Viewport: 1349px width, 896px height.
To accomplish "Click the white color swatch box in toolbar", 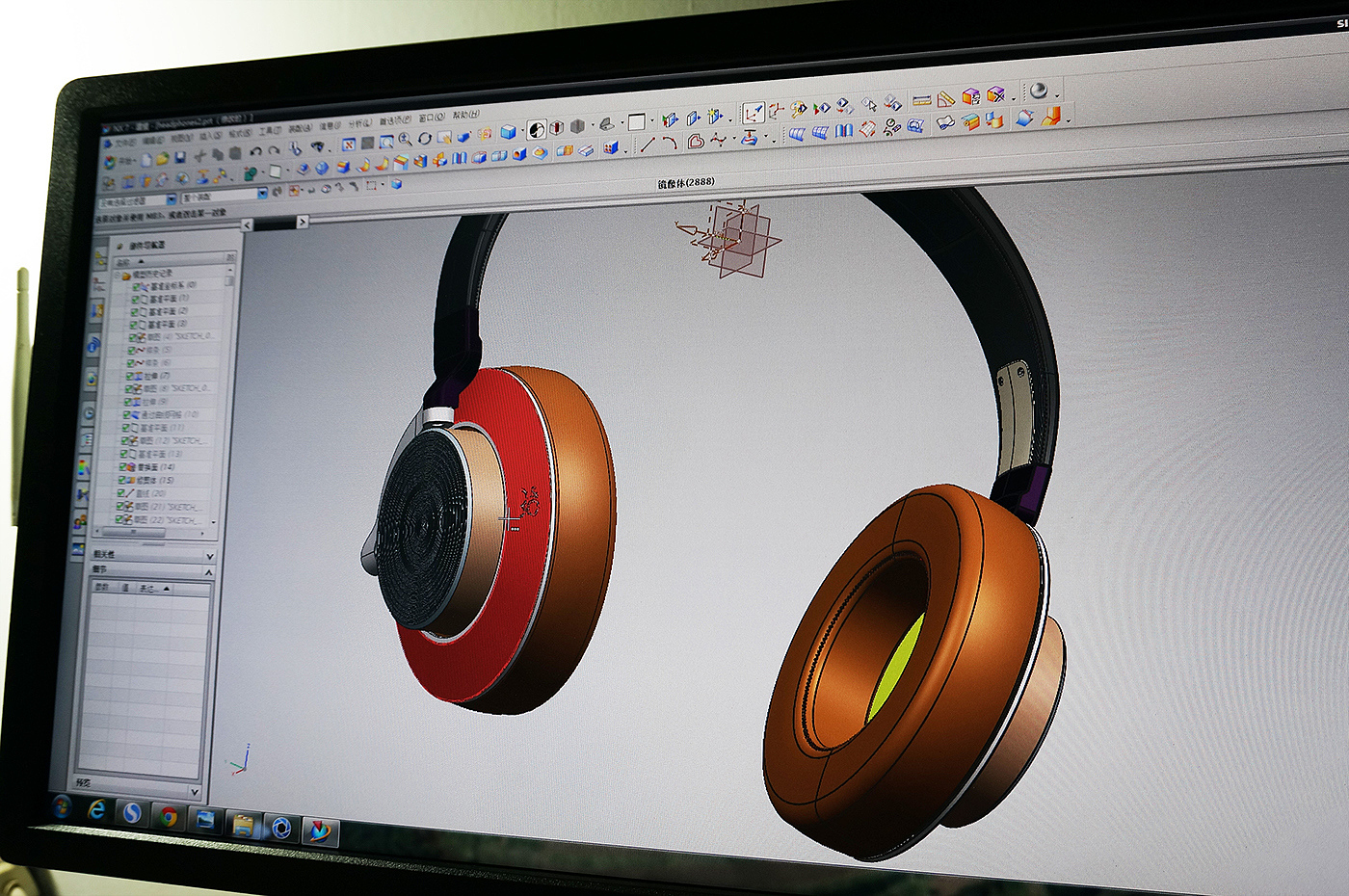I will coord(636,122).
